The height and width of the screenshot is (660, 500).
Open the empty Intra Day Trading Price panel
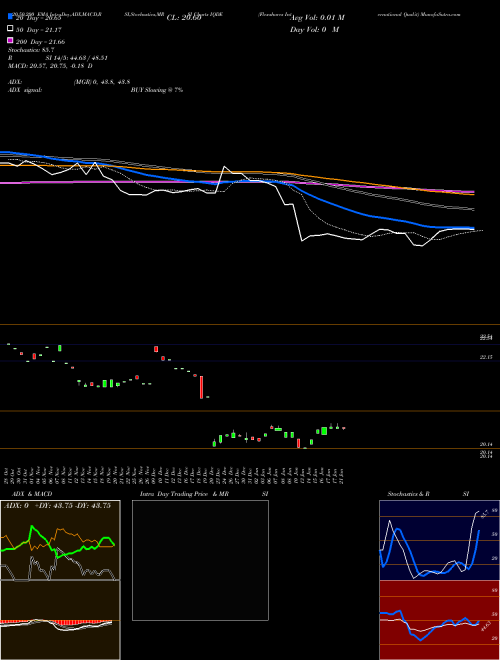(200, 560)
